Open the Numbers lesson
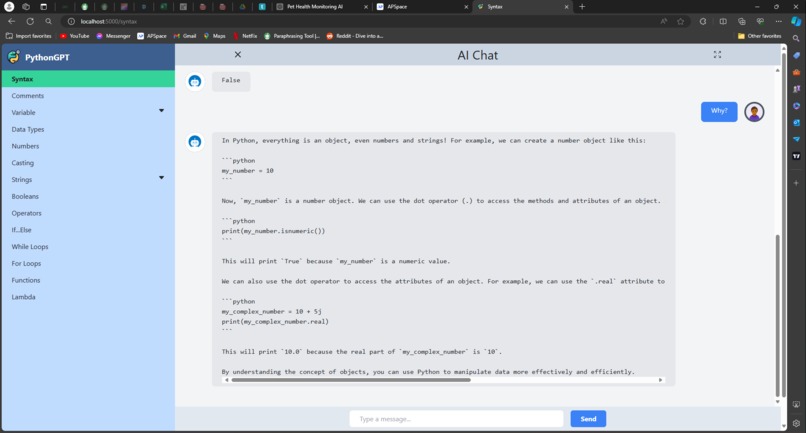Viewport: 806px width, 433px height. (88, 146)
